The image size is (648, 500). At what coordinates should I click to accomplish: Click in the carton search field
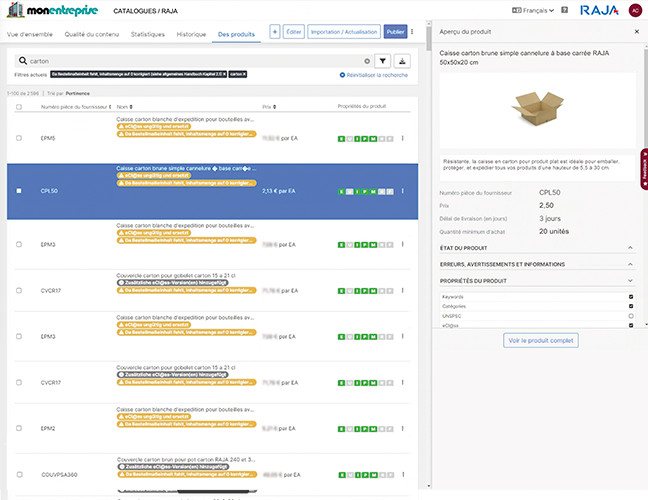[194, 61]
